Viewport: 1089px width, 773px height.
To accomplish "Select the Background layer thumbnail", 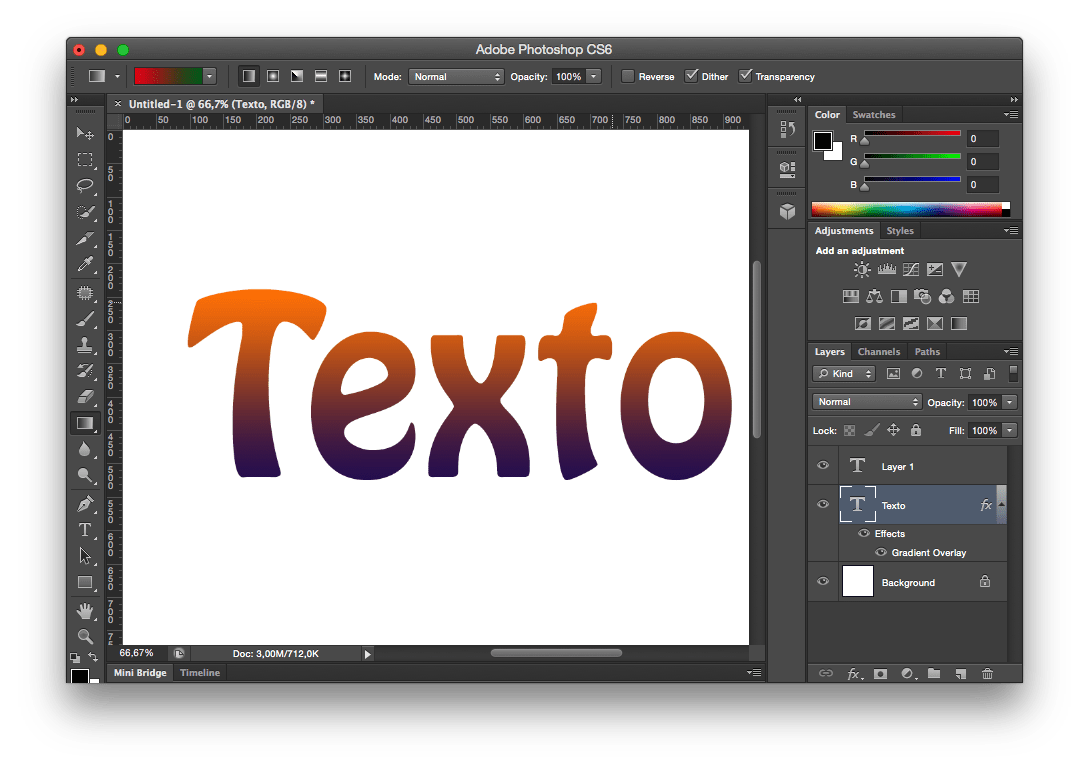I will [857, 581].
